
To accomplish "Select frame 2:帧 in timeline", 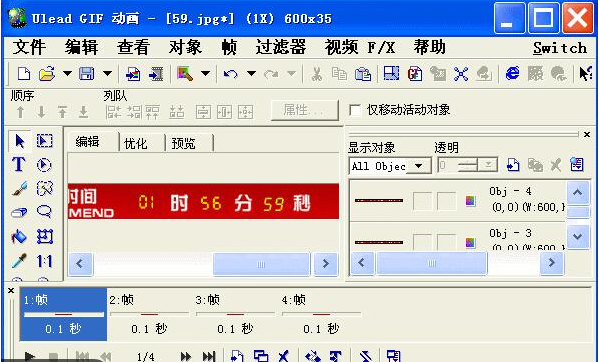I will coord(149,315).
